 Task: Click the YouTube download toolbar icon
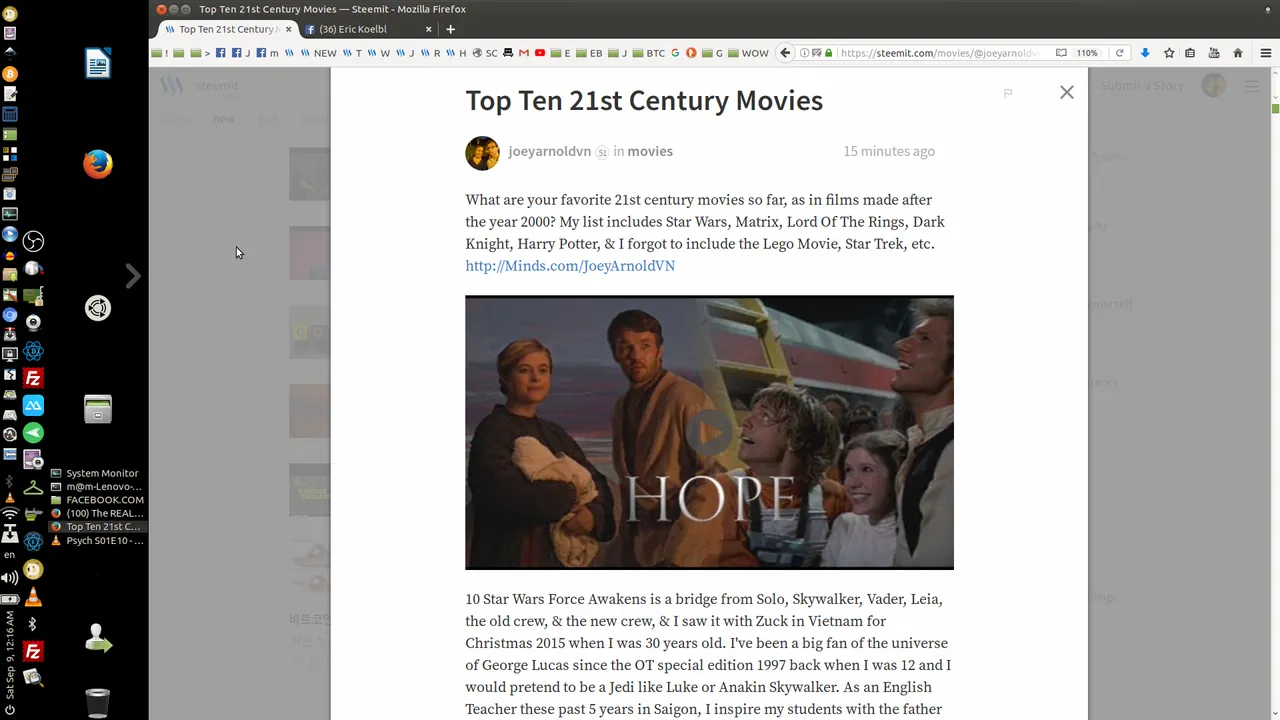(1214, 53)
